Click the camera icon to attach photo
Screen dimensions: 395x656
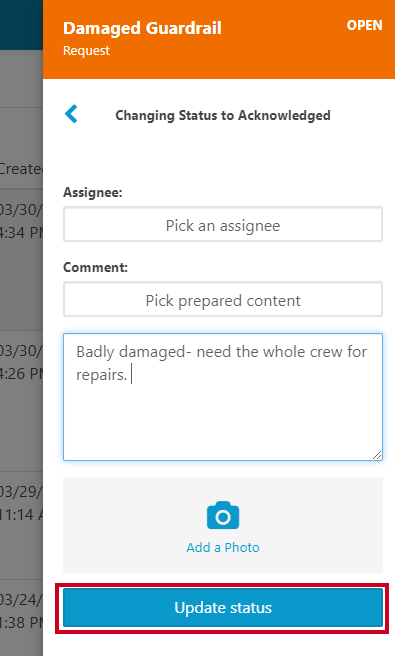pos(223,515)
